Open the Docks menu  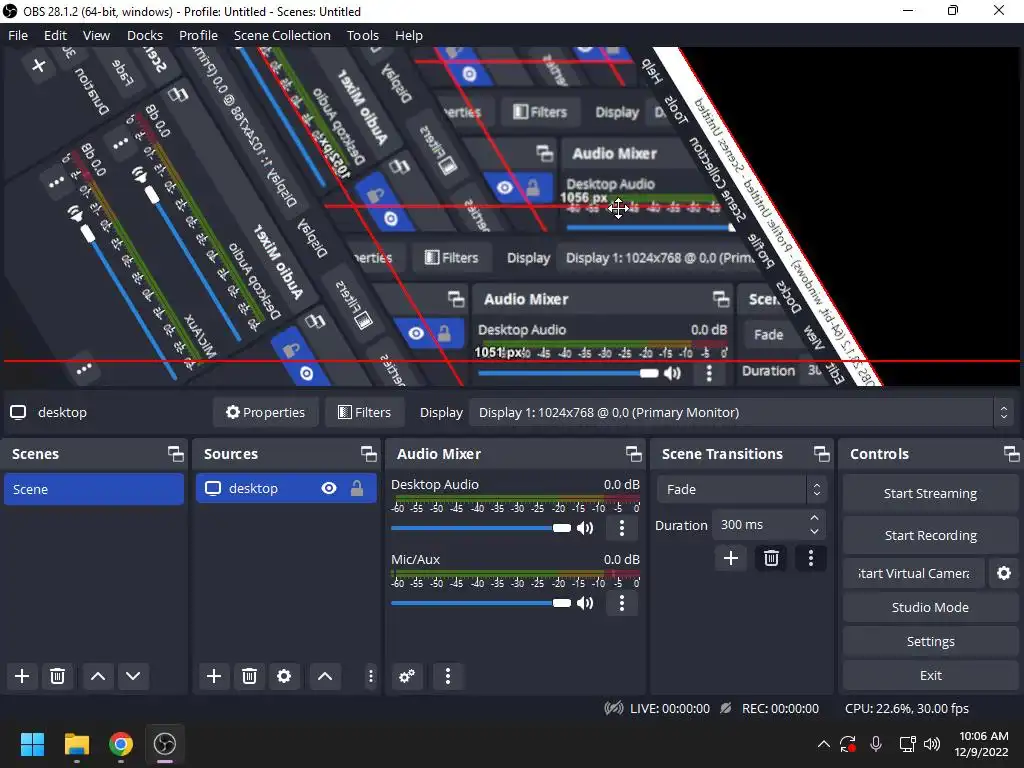coord(144,35)
